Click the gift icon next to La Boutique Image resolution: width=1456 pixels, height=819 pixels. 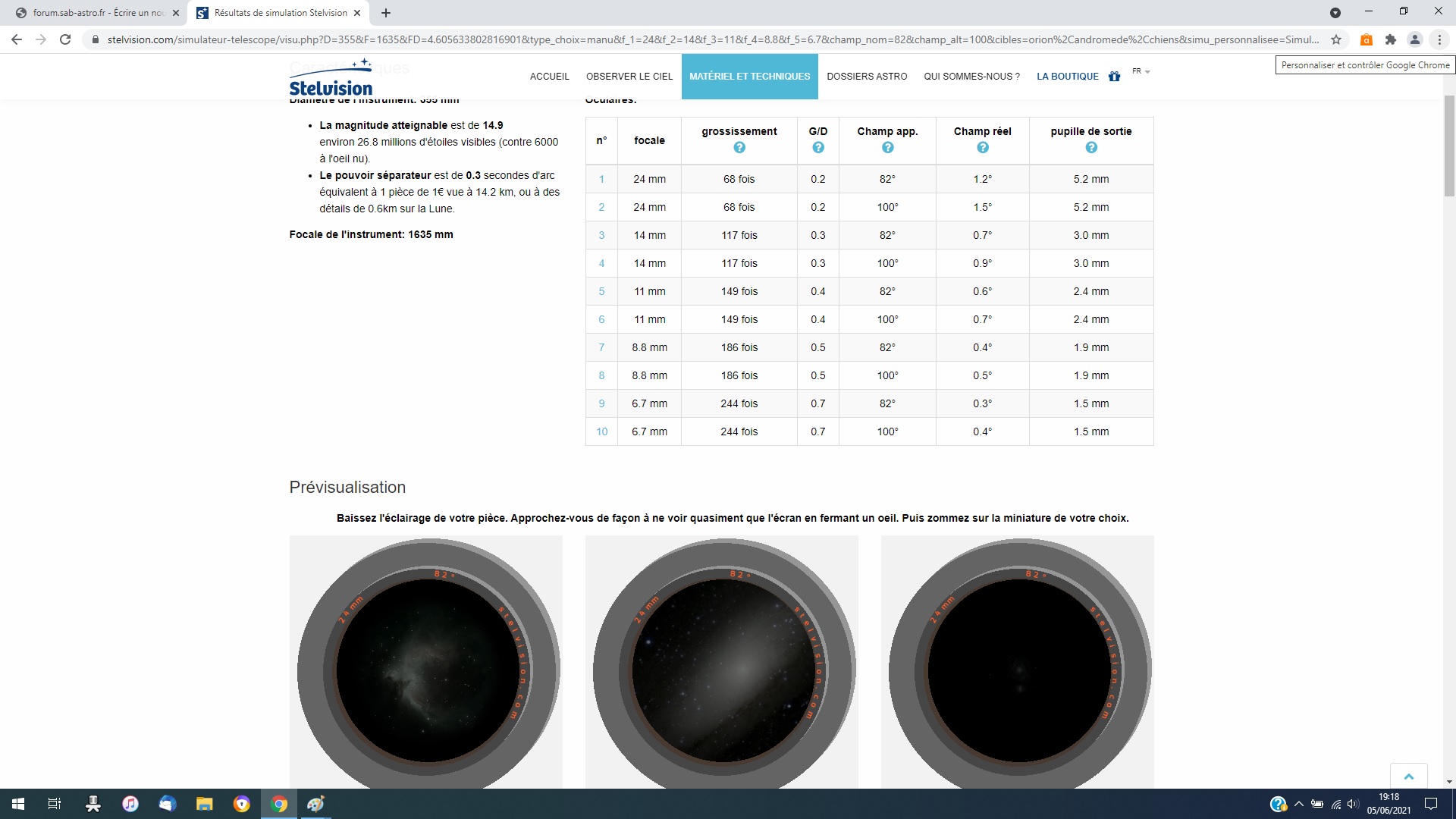[x=1114, y=76]
